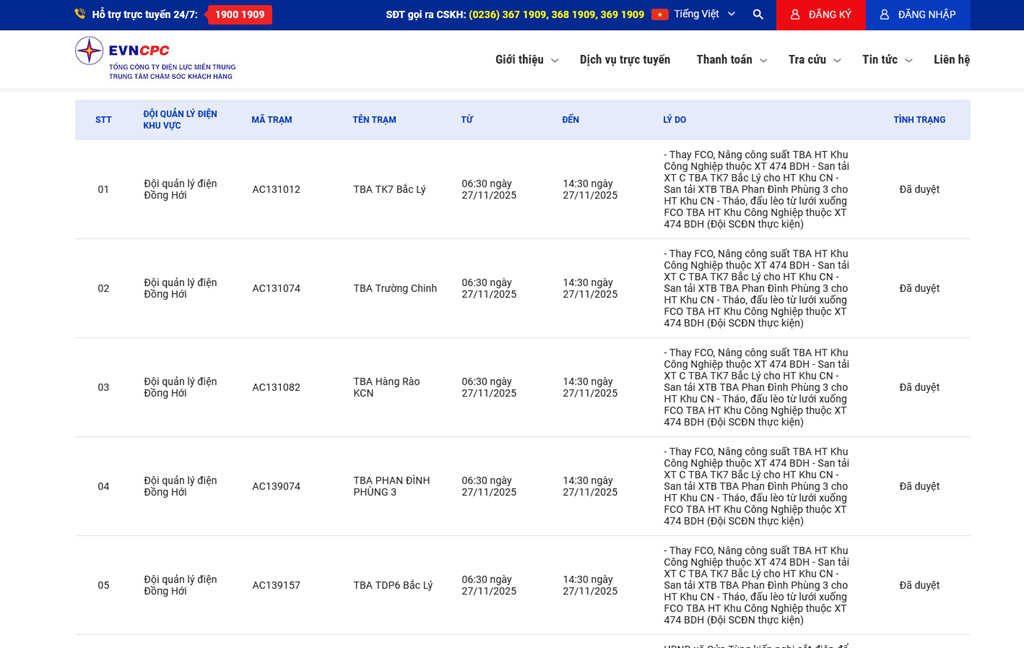Click the EVNCPC logo

pos(155,58)
